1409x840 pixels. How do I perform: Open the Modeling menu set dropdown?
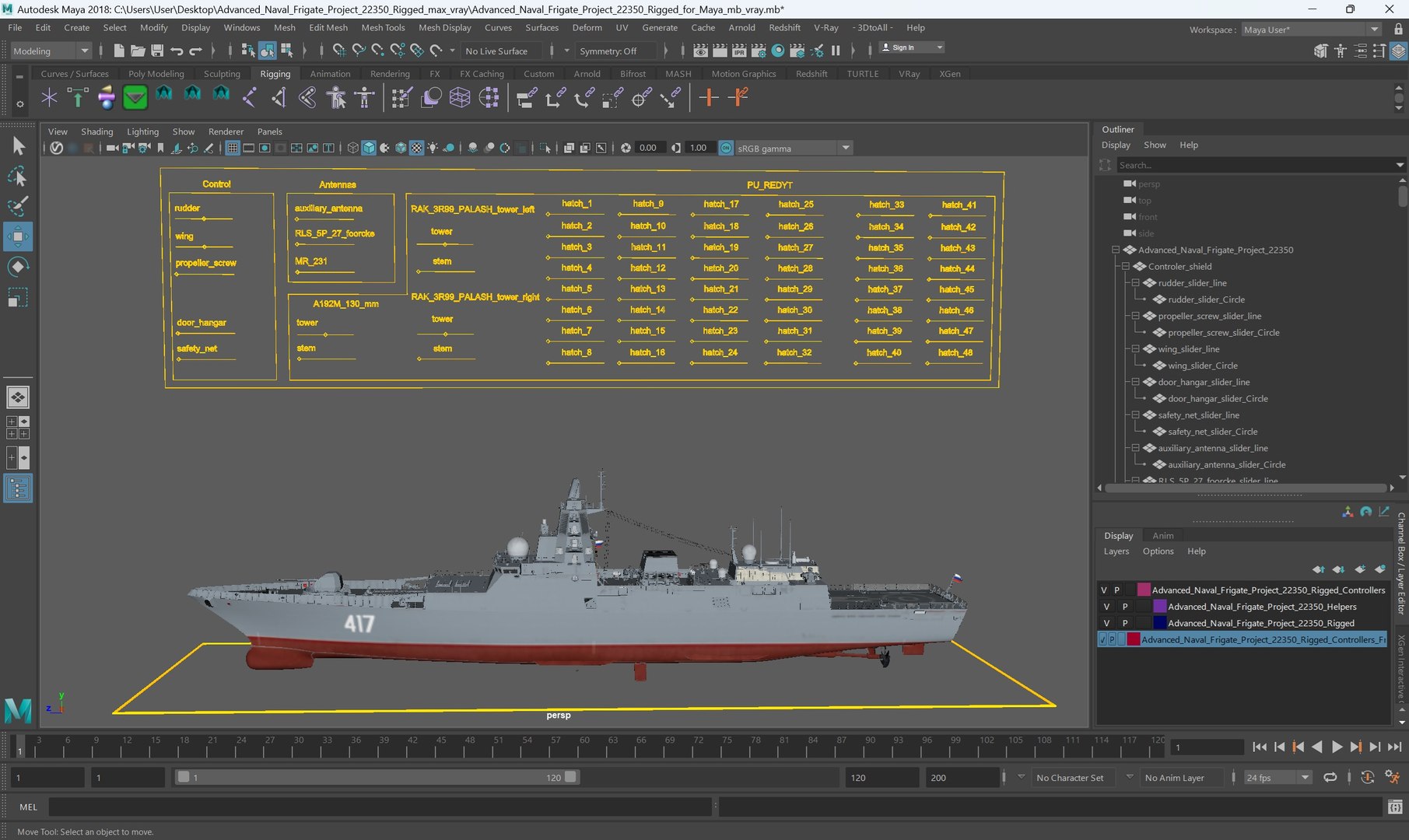(51, 51)
